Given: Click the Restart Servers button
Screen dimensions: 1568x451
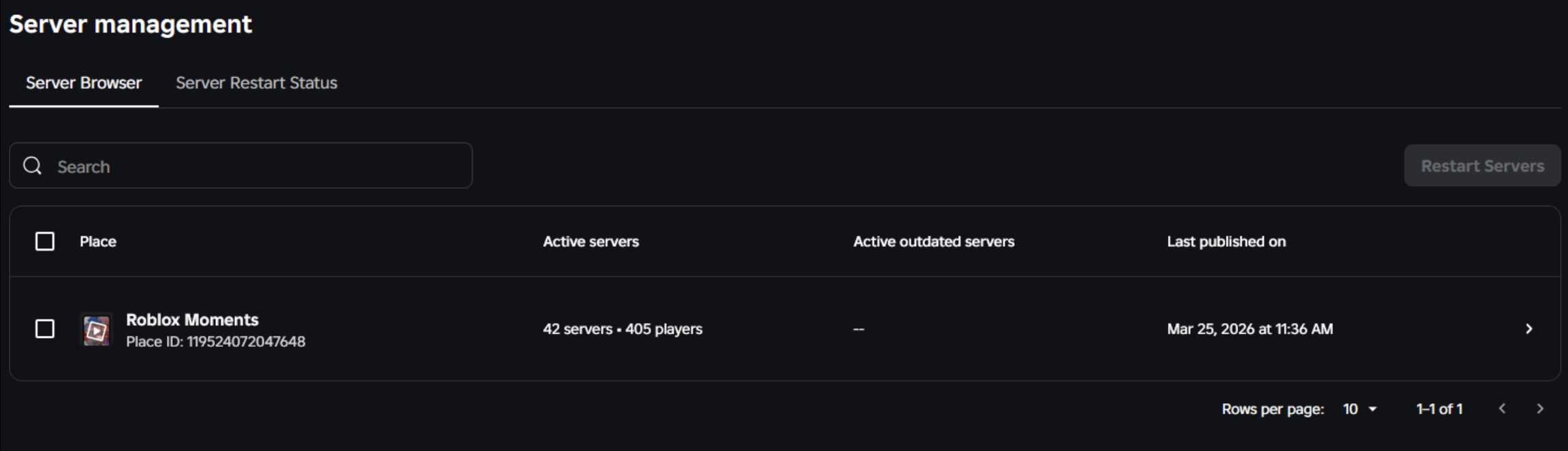Looking at the screenshot, I should point(1482,166).
